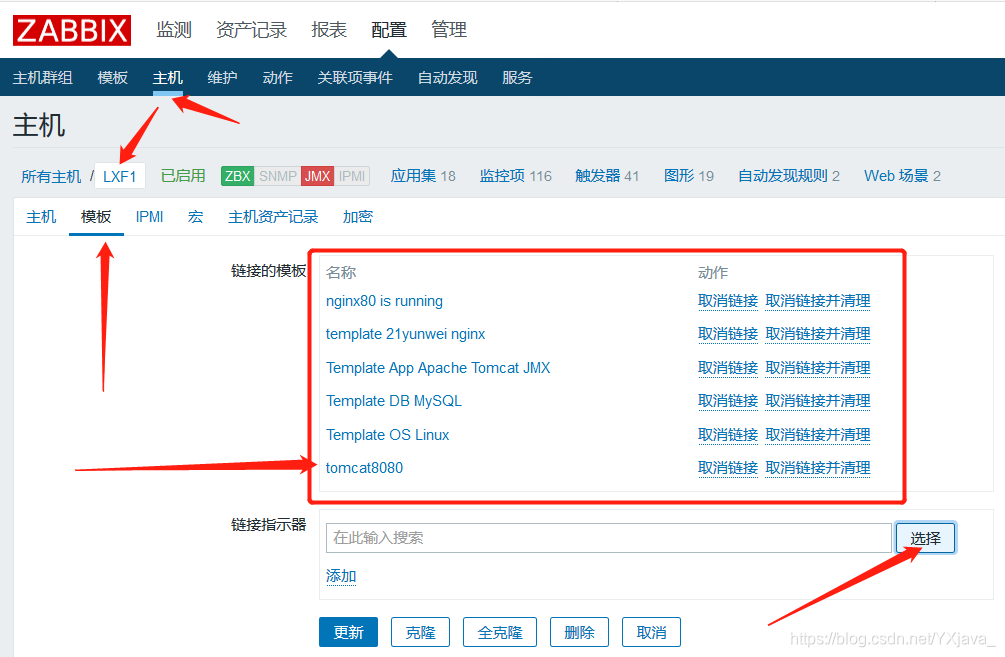Image resolution: width=1005 pixels, height=657 pixels.
Task: Click 取消链接并清理 for Template DB MySQL
Action: point(818,401)
